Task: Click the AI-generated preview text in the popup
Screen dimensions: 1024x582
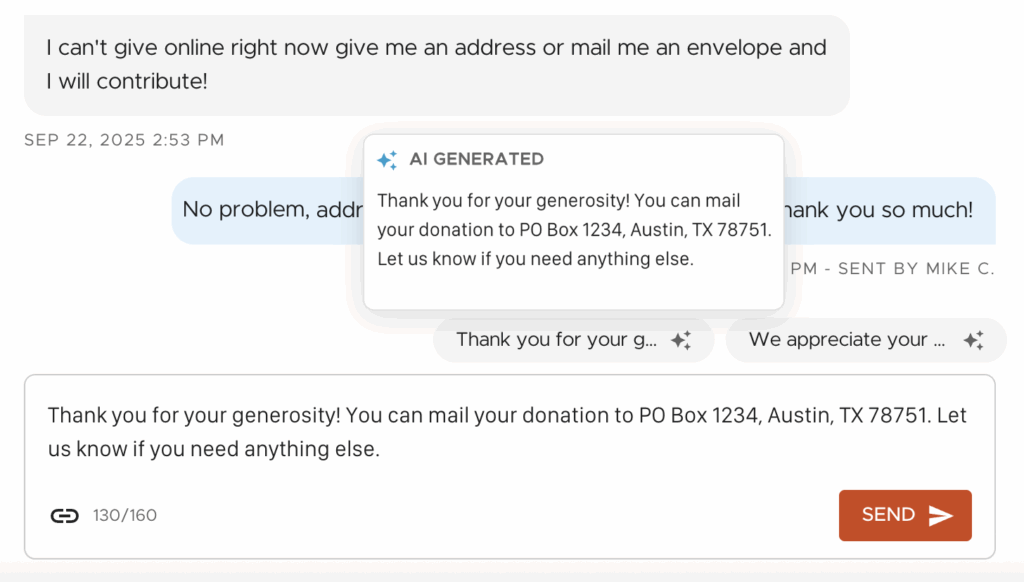Action: point(573,230)
